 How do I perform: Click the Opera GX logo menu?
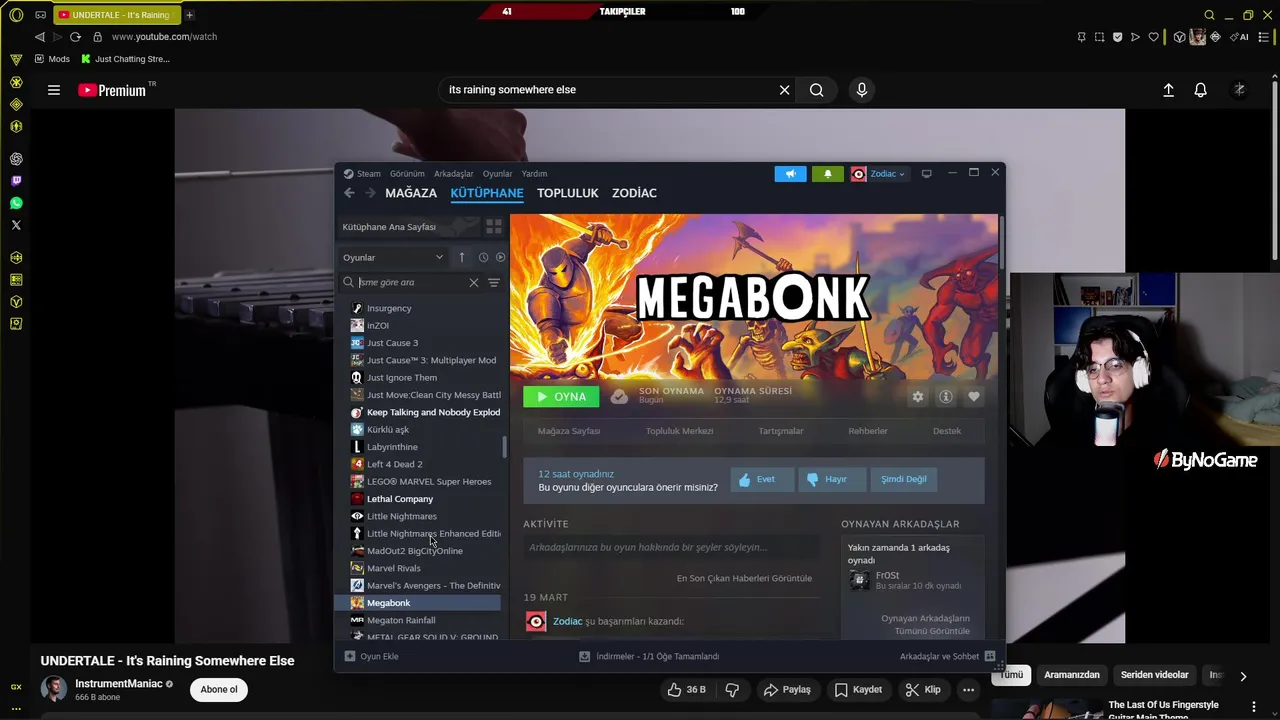pyautogui.click(x=16, y=15)
